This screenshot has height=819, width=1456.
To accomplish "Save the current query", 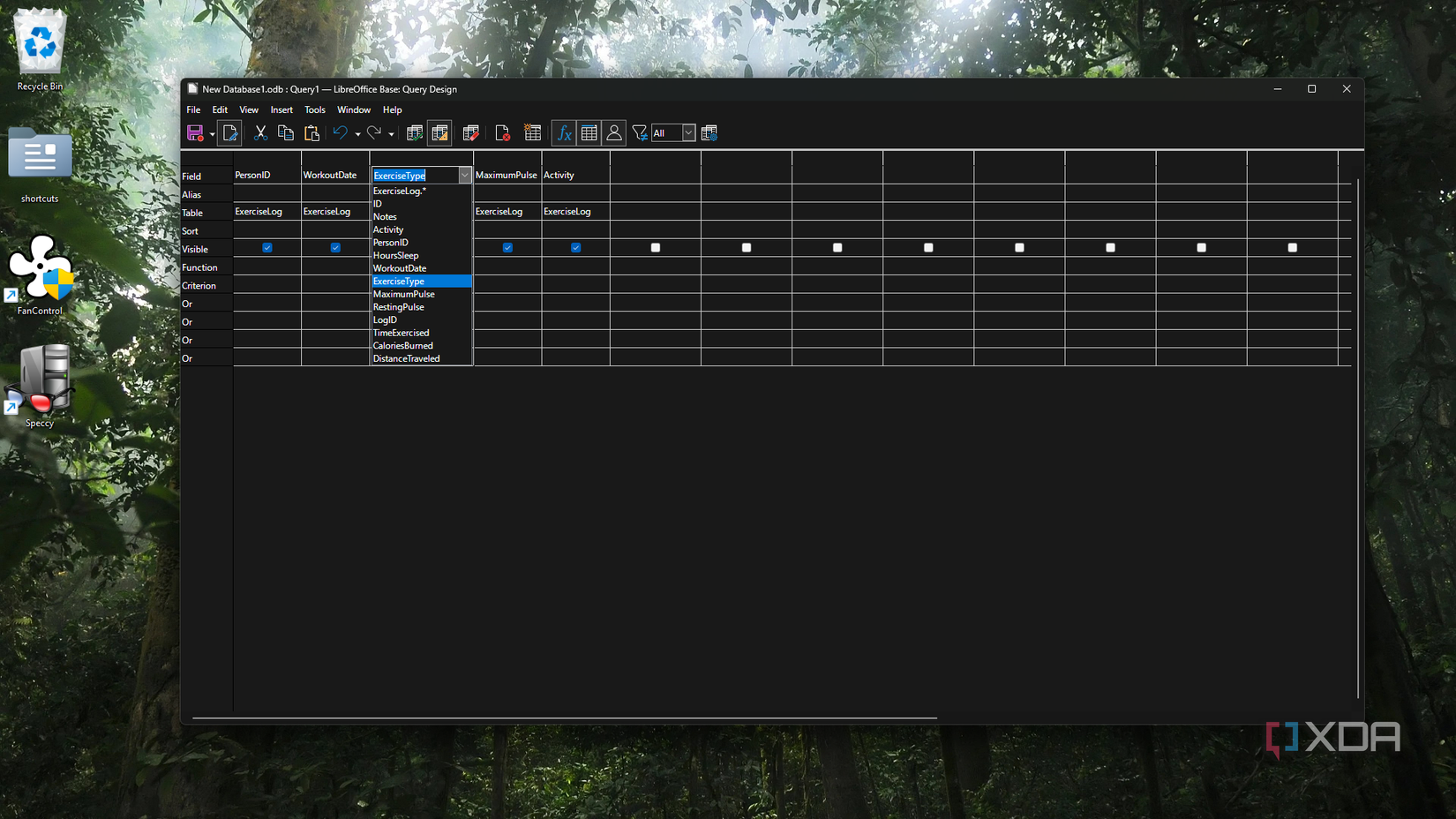I will pos(195,132).
